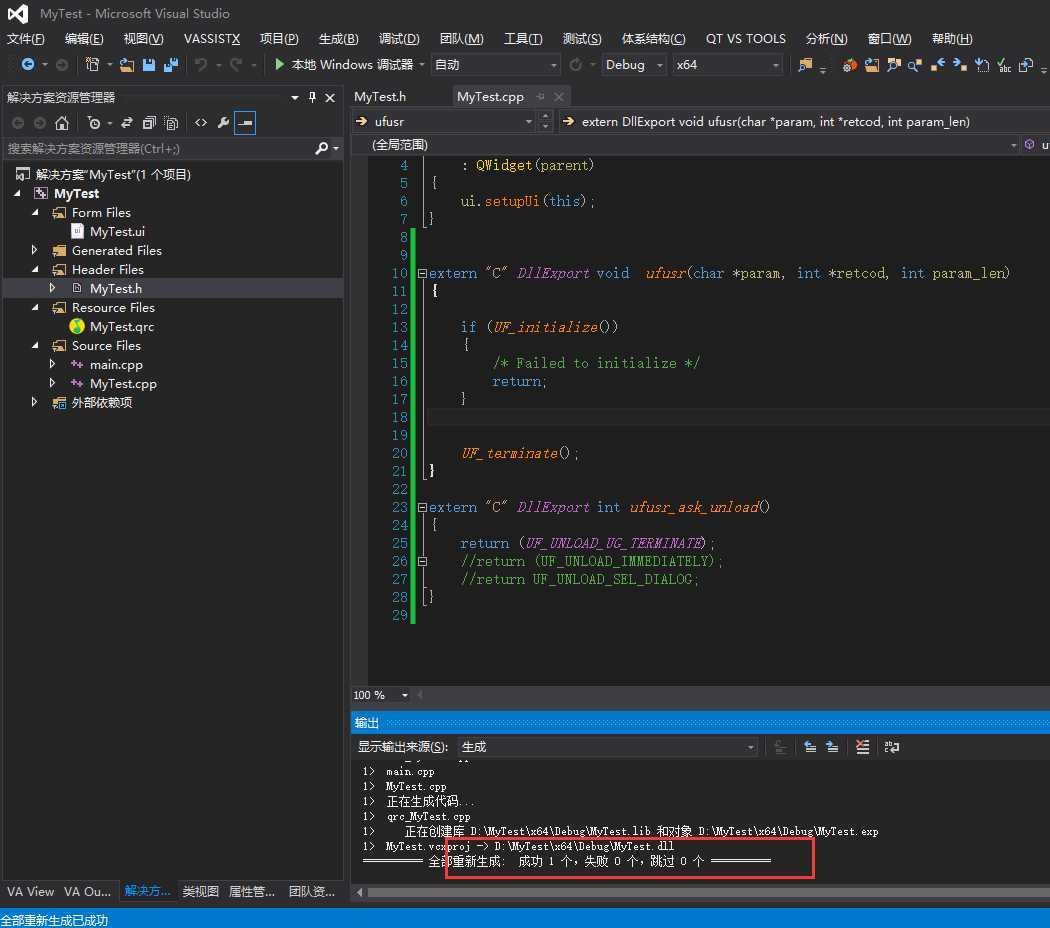Click go to previous message in Output

(810, 747)
